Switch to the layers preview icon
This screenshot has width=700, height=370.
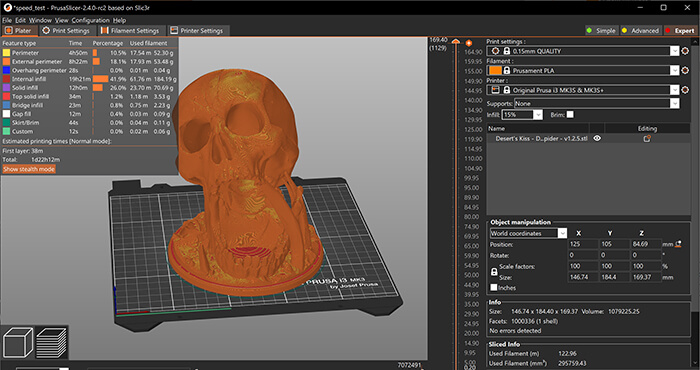51,342
